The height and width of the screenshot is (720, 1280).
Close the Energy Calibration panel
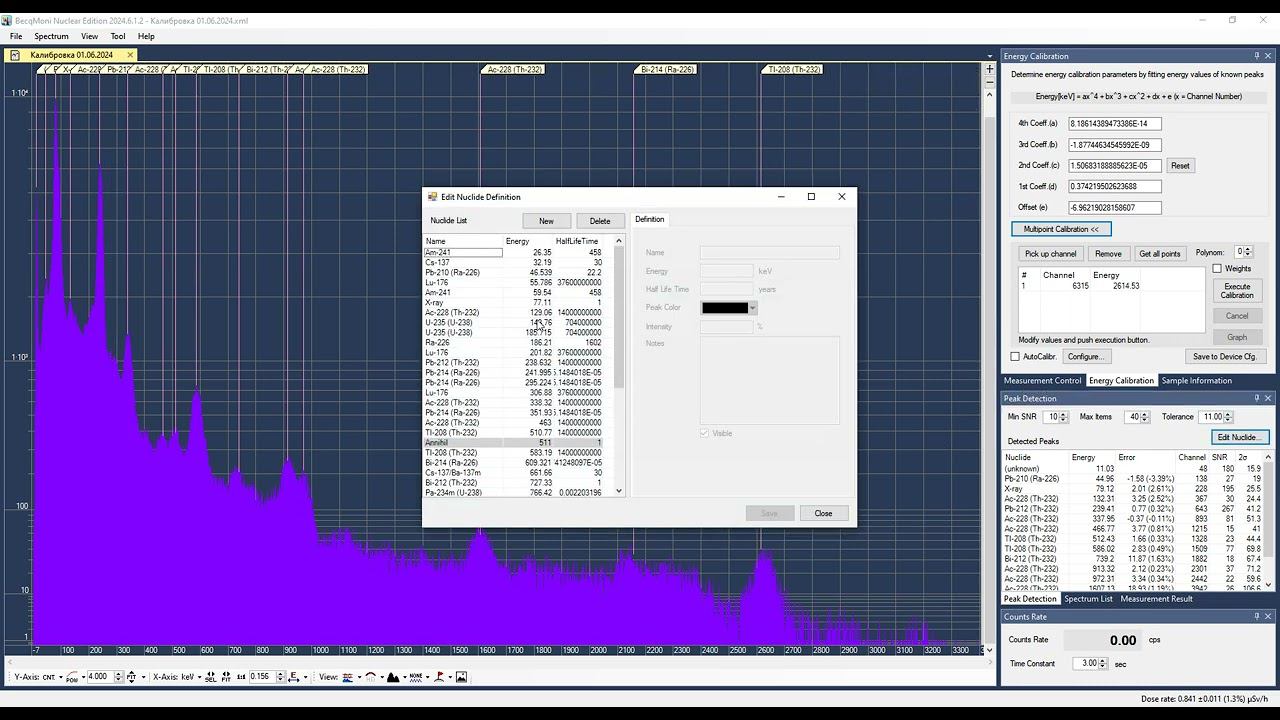click(x=1268, y=56)
